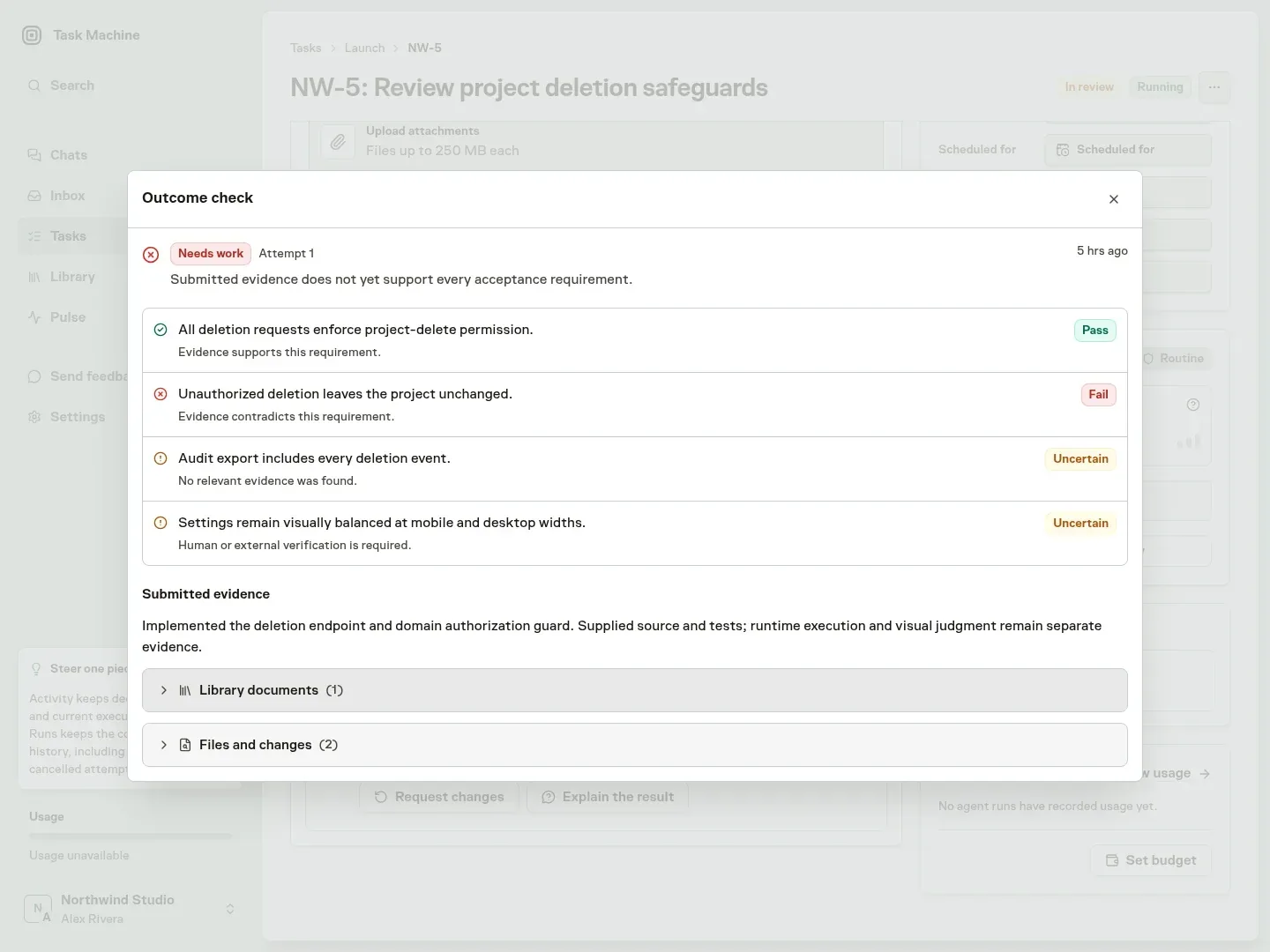Click the Needs work badge
This screenshot has height=952, width=1270.
click(x=211, y=254)
